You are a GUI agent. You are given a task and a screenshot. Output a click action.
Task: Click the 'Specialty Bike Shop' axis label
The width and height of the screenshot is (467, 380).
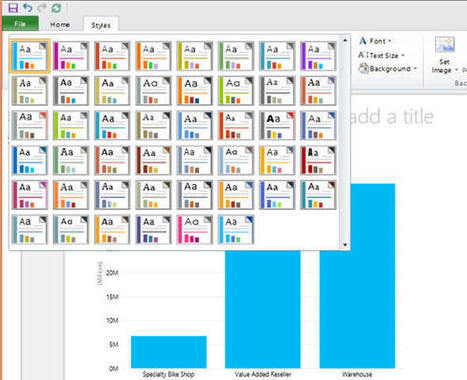(x=168, y=374)
